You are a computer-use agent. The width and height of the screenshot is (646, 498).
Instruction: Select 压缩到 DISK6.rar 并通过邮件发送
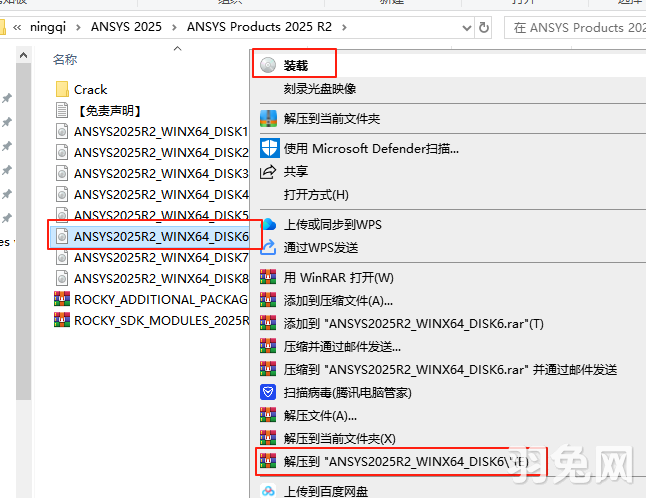tap(449, 369)
